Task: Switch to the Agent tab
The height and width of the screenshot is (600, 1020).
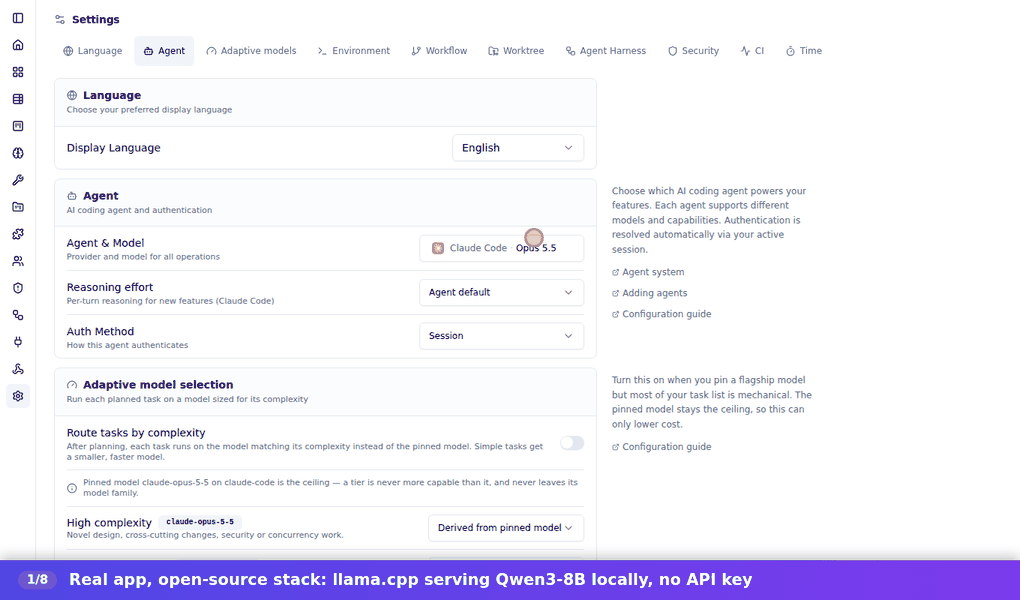Action: 164,51
